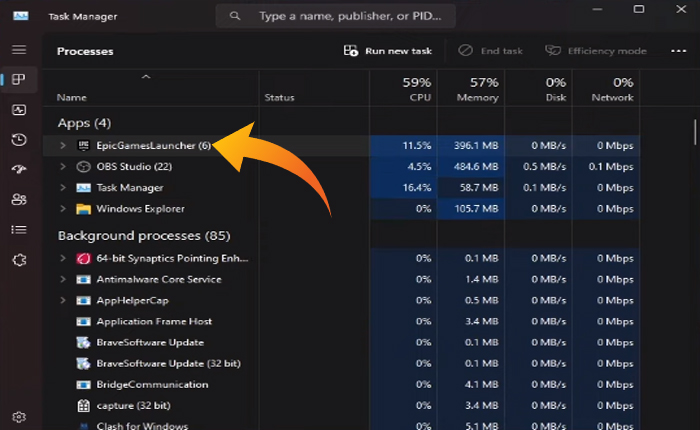
Task: Open the App history page icon
Action: 19,140
